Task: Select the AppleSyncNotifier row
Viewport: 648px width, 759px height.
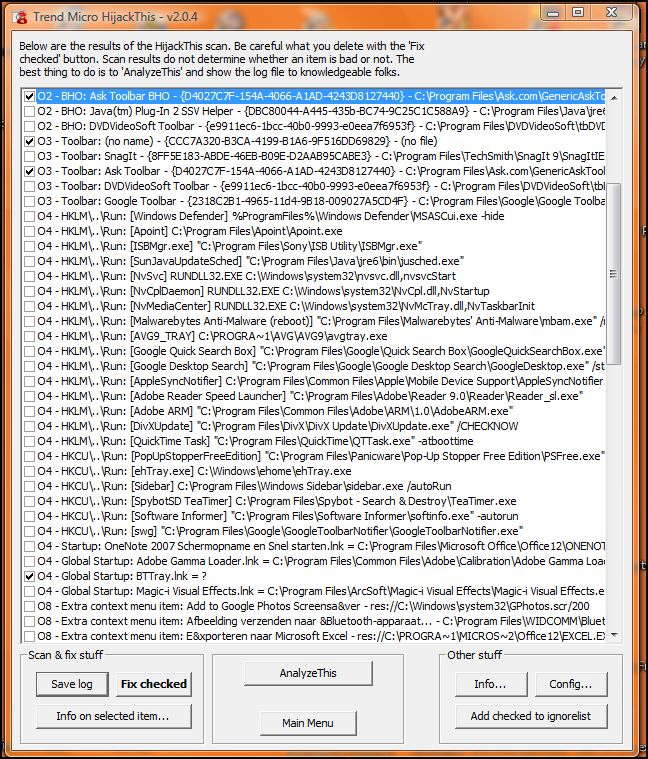Action: coord(321,381)
